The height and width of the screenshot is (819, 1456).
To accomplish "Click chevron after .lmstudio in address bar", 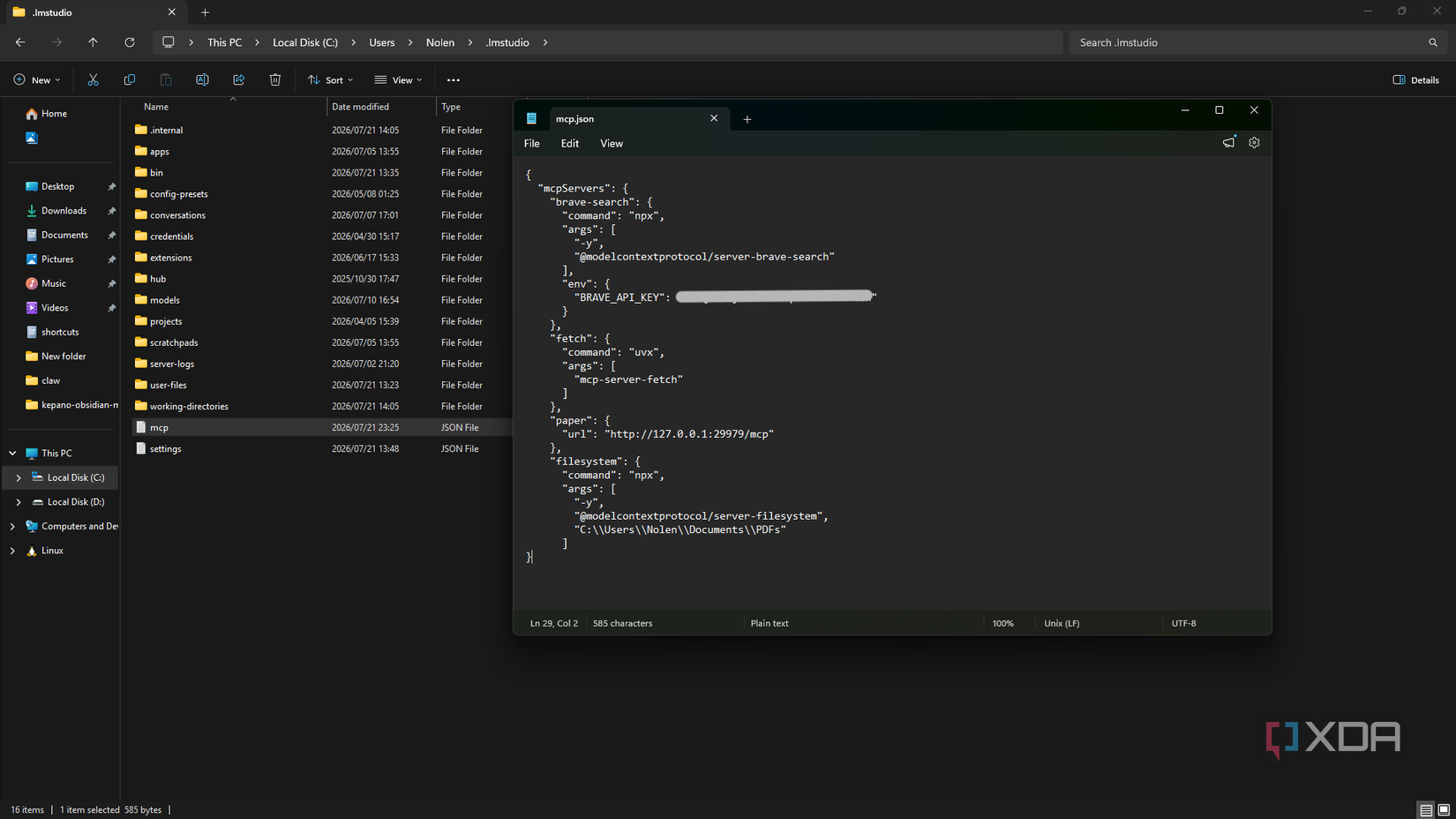I will pyautogui.click(x=545, y=42).
